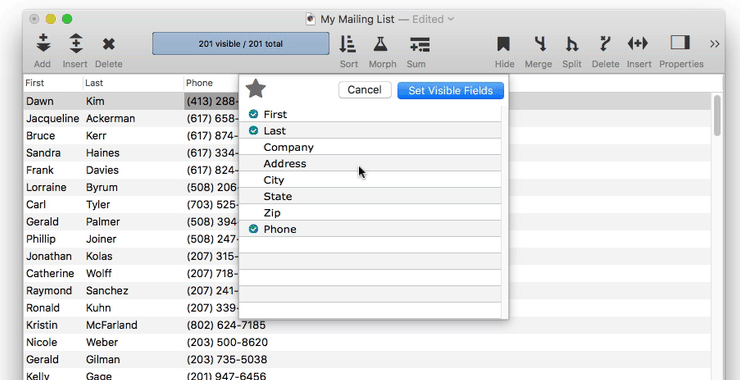Viewport: 740px width, 380px height.
Task: Click the Phone column header
Action: click(x=199, y=83)
